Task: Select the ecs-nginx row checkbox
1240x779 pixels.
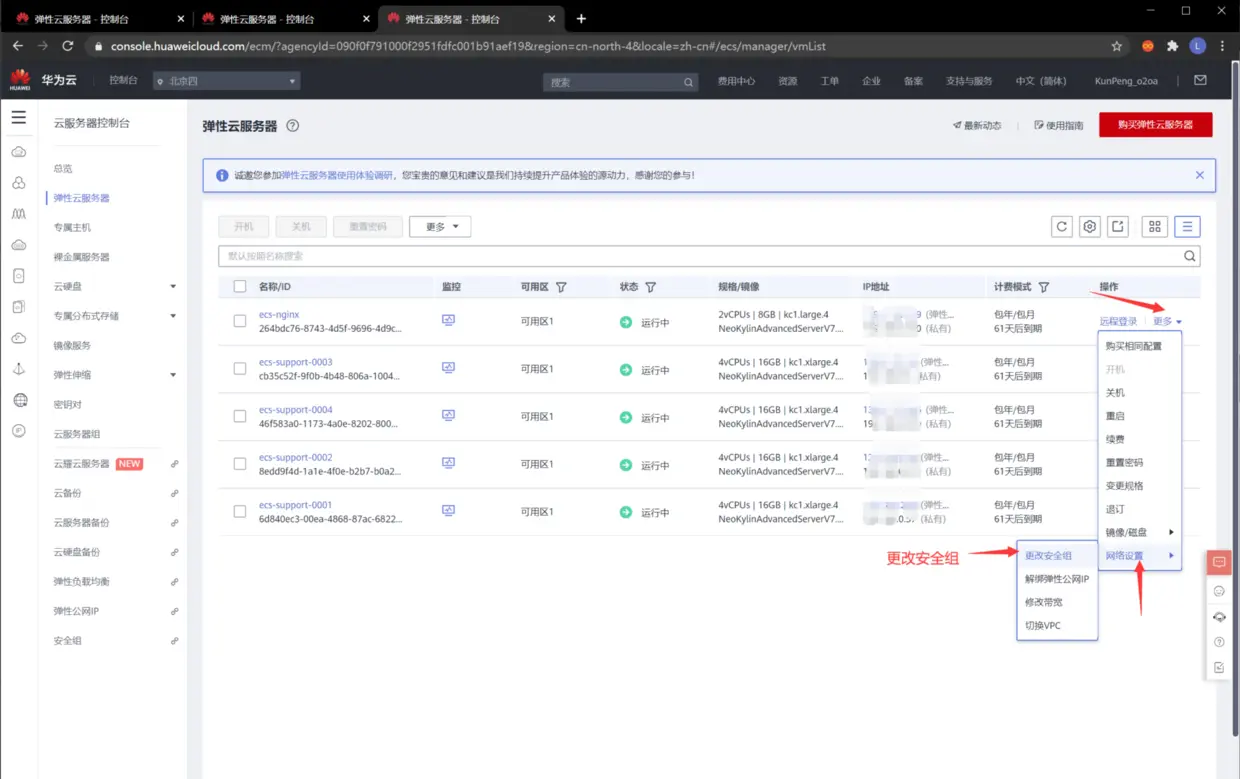Action: [240, 321]
